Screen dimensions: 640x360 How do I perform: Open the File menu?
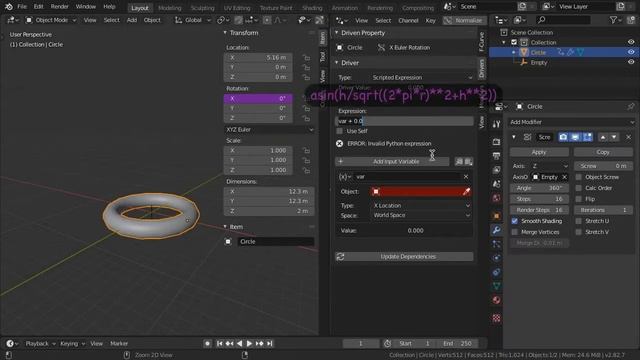(22, 7)
